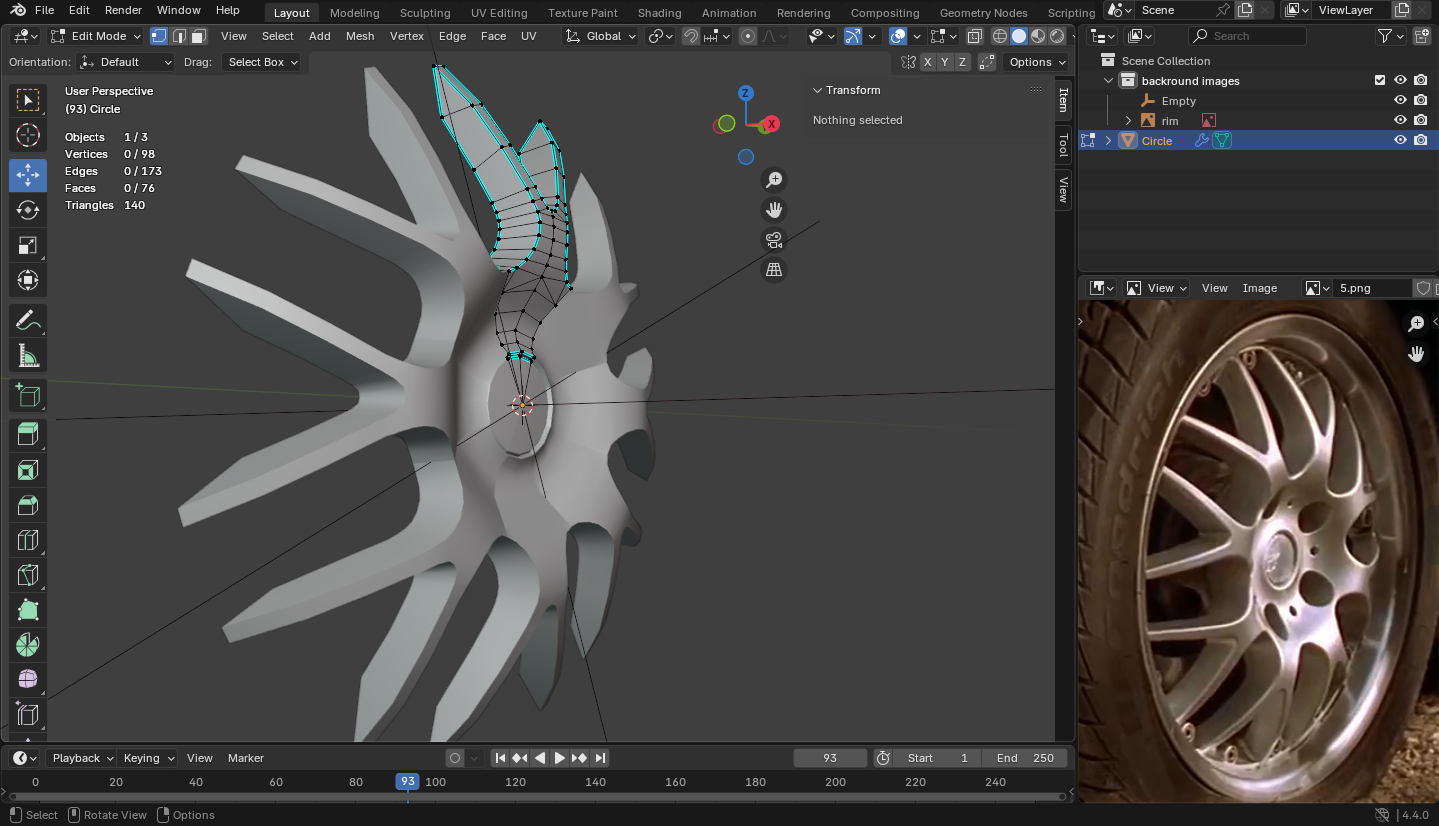Open the Mesh menu
1439x826 pixels.
360,36
